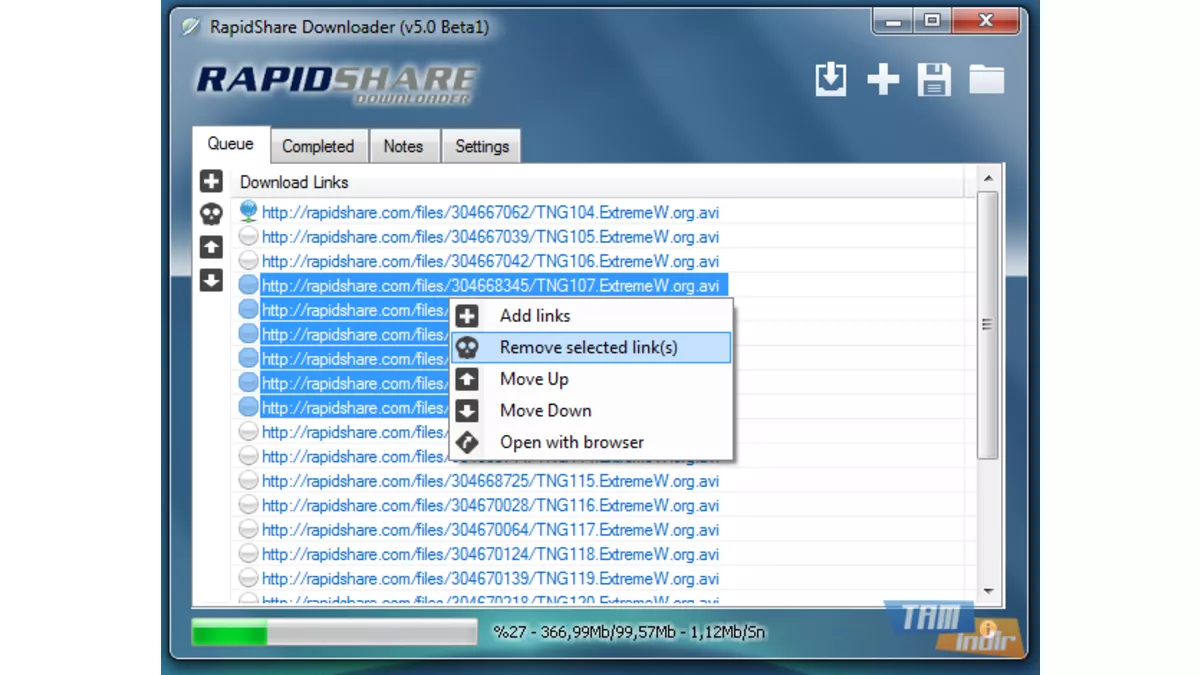Click the 'Download Links' column header

point(293,181)
